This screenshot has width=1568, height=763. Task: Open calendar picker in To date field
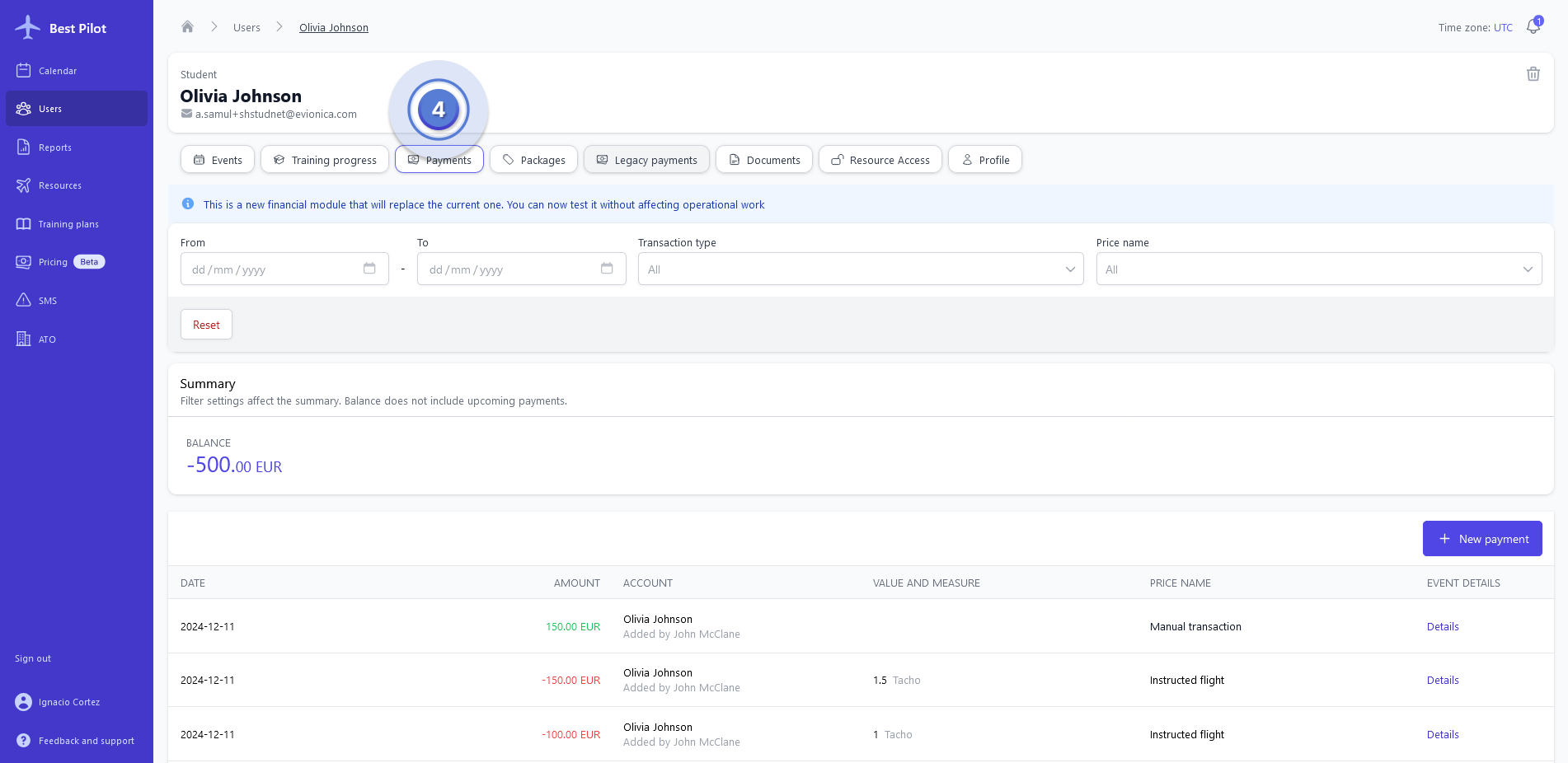click(607, 269)
